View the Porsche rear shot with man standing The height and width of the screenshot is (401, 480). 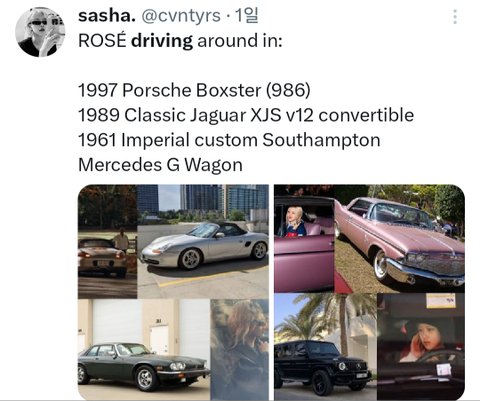coord(107,241)
